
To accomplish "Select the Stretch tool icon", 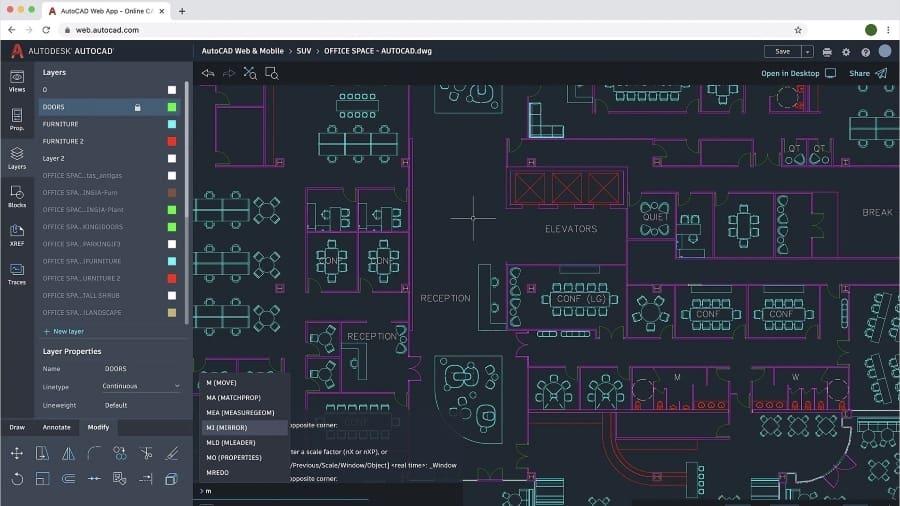I will point(42,453).
